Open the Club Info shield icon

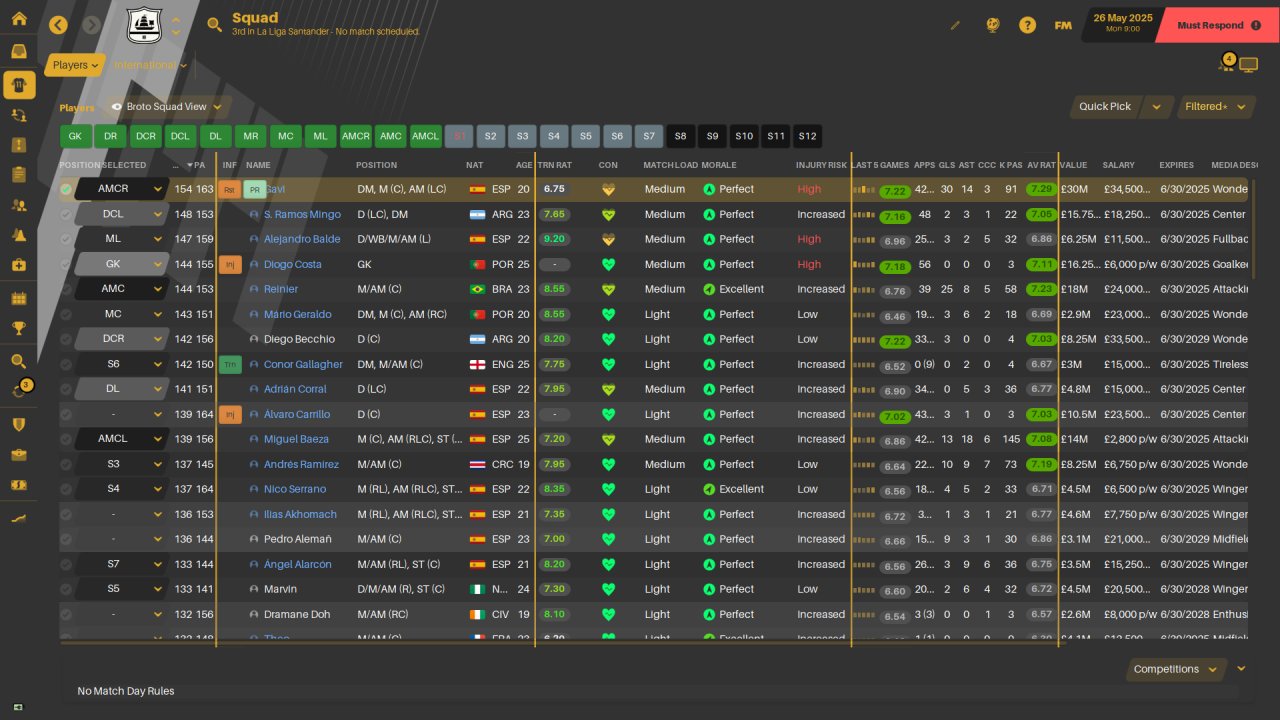point(19,425)
